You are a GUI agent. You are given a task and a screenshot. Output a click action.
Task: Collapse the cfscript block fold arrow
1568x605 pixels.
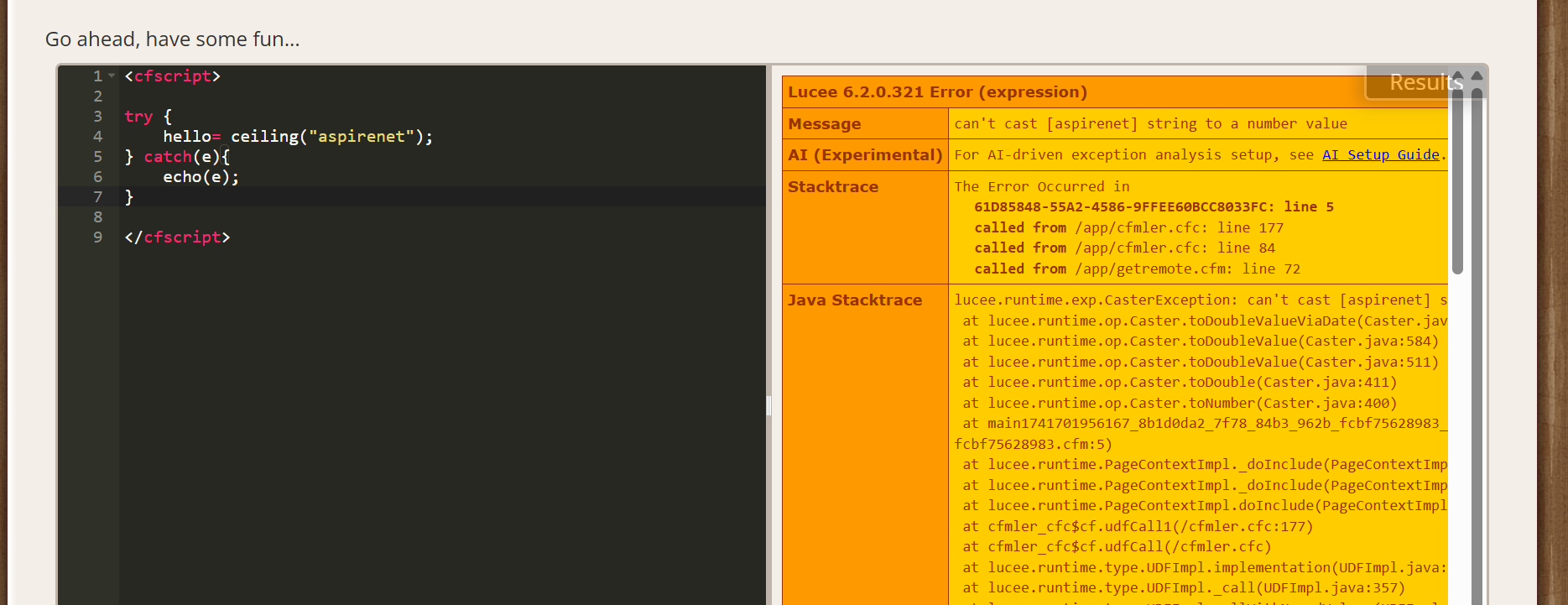pyautogui.click(x=112, y=76)
